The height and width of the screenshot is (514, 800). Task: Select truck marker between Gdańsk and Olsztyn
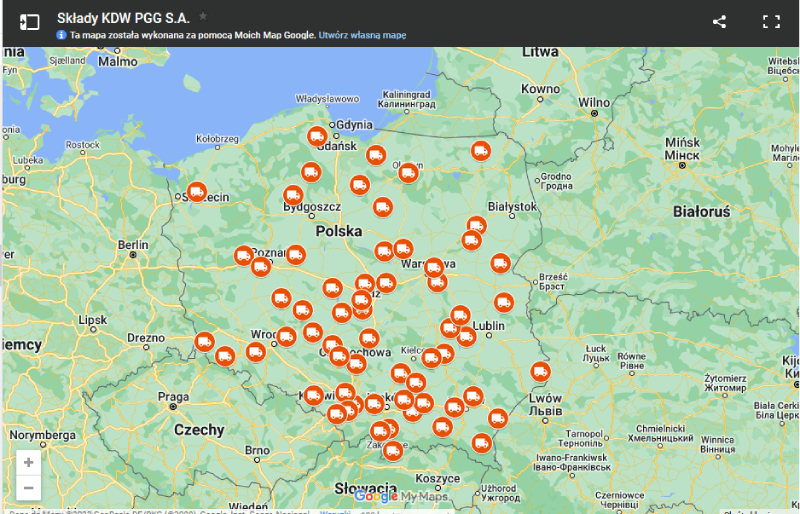tap(376, 155)
